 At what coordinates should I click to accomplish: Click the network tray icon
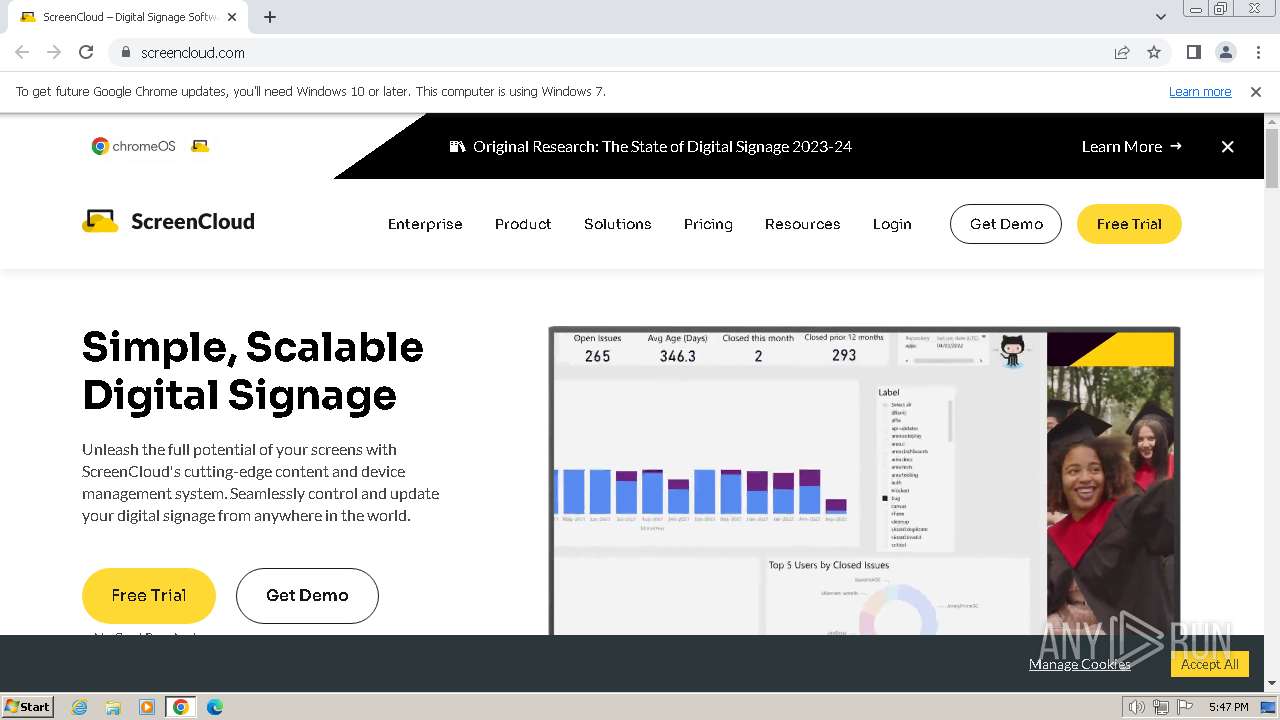coord(1161,707)
